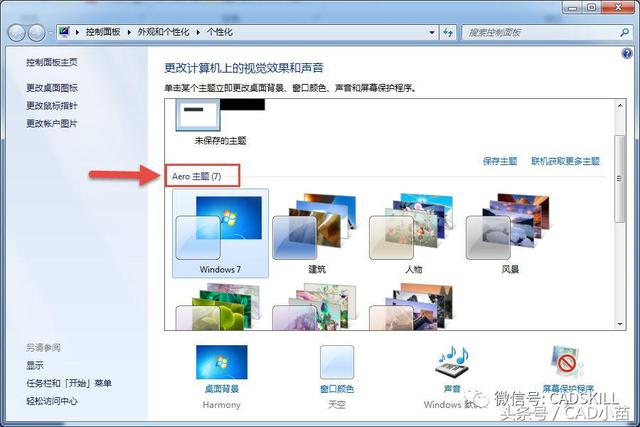Click the Back navigation arrow button
This screenshot has height=427, width=640.
[17, 33]
